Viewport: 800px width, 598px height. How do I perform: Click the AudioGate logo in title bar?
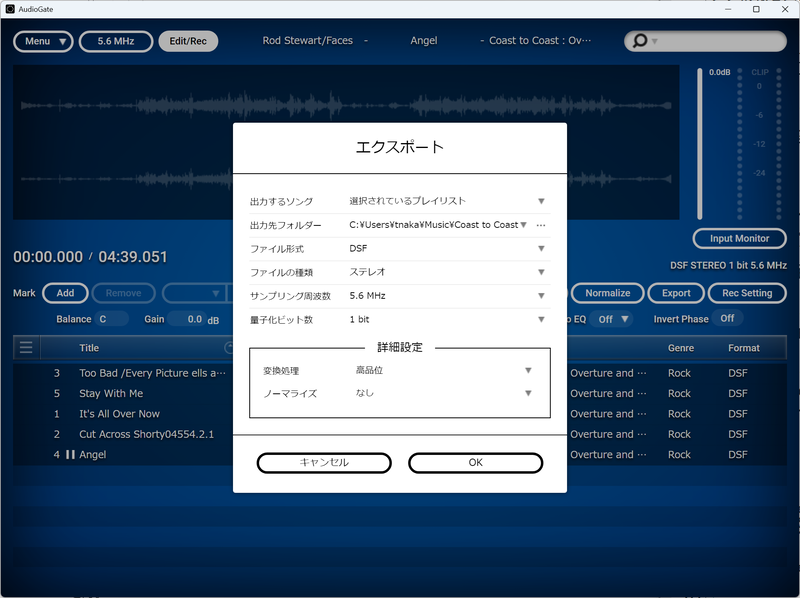11,9
